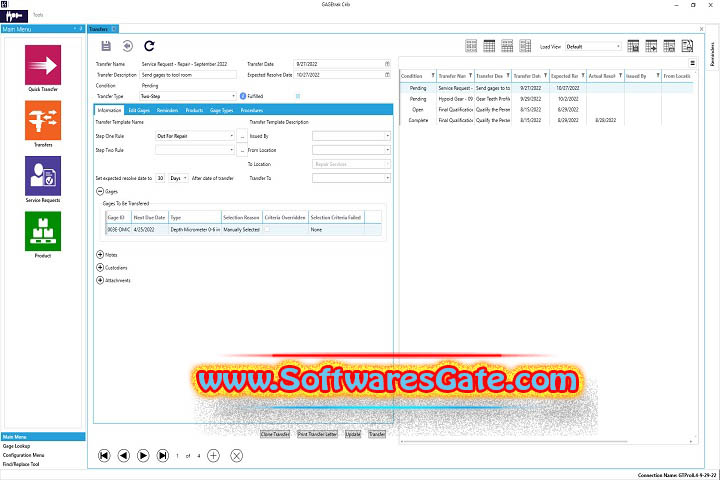Click the second grid layout icon
720x480 pixels.
[489, 46]
